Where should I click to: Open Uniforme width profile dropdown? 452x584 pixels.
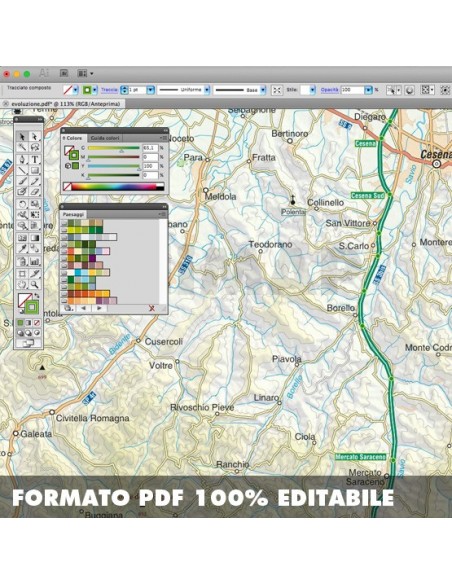click(x=207, y=90)
